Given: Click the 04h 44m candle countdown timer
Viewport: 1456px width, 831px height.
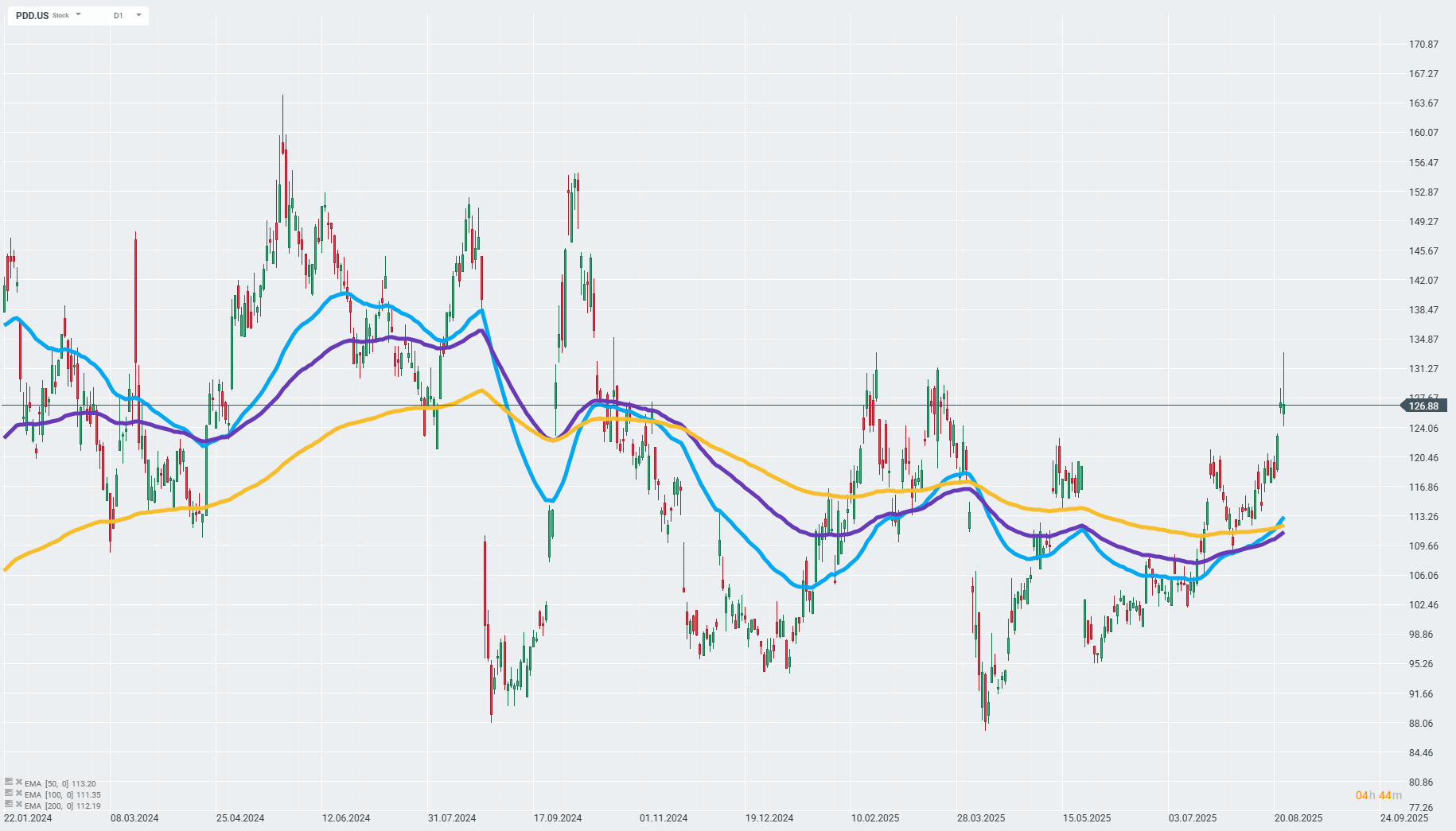Looking at the screenshot, I should [x=1379, y=795].
